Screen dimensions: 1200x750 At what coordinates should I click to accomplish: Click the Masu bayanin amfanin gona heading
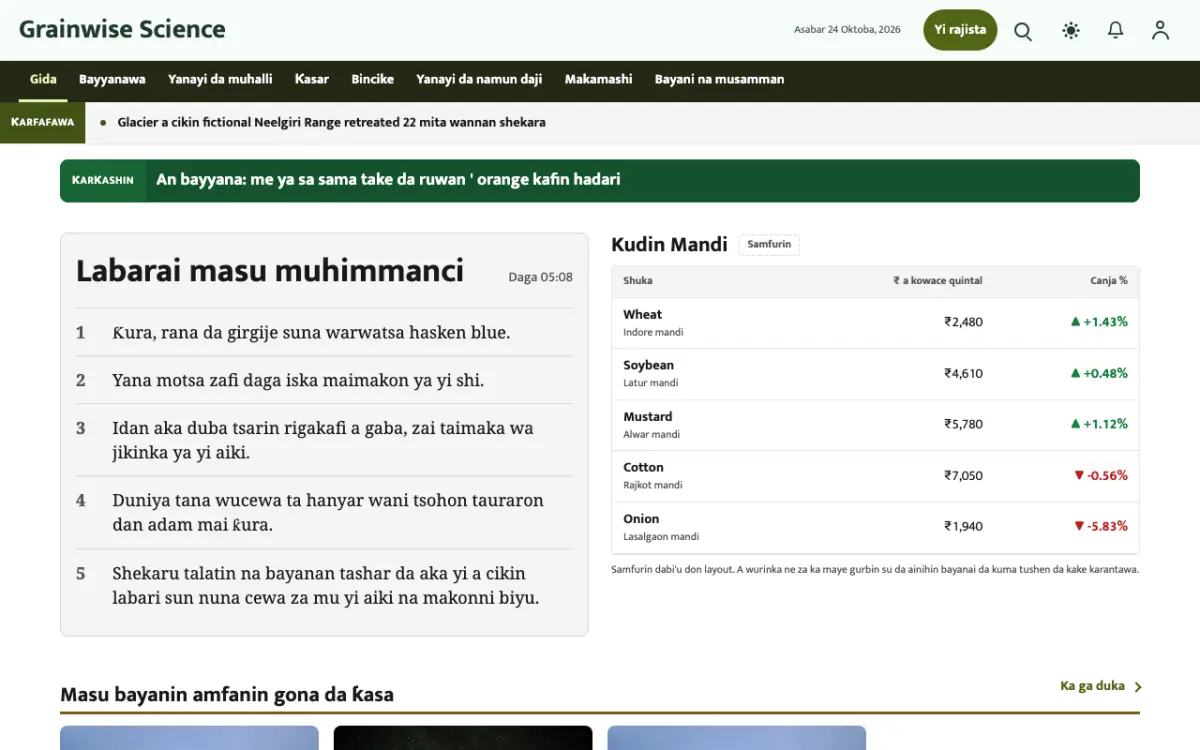tap(227, 694)
